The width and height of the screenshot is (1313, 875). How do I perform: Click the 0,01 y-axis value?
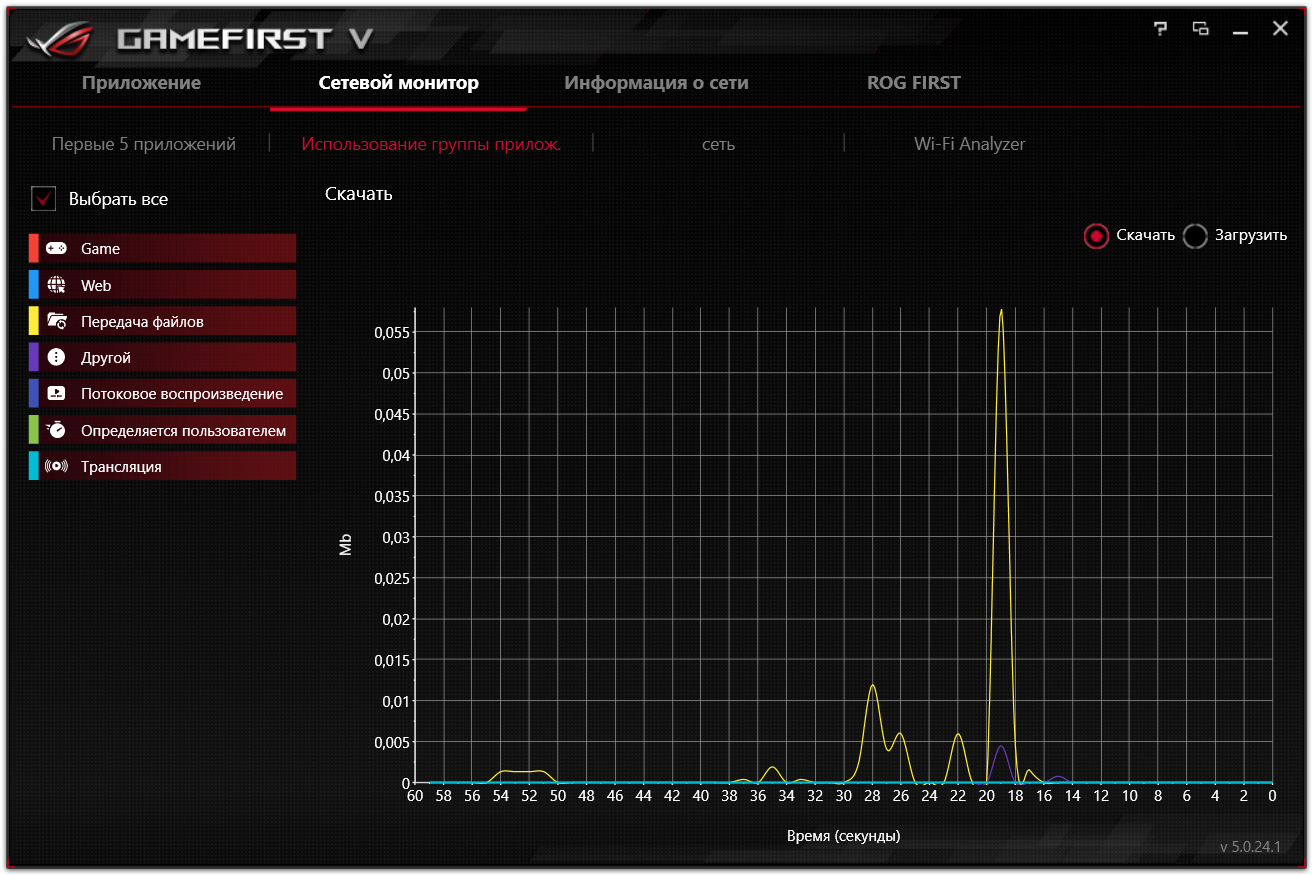(x=396, y=700)
